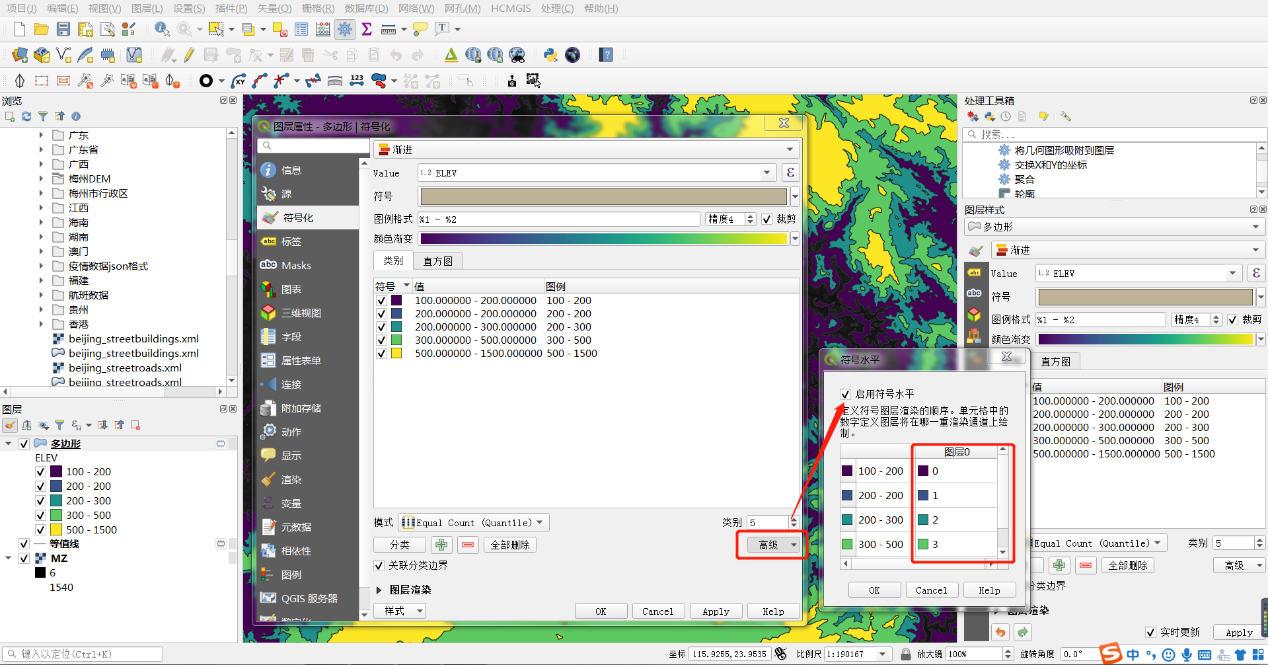This screenshot has width=1268, height=665.
Task: Open the Equal Count (Quantile) mode dropdown
Action: coord(474,522)
